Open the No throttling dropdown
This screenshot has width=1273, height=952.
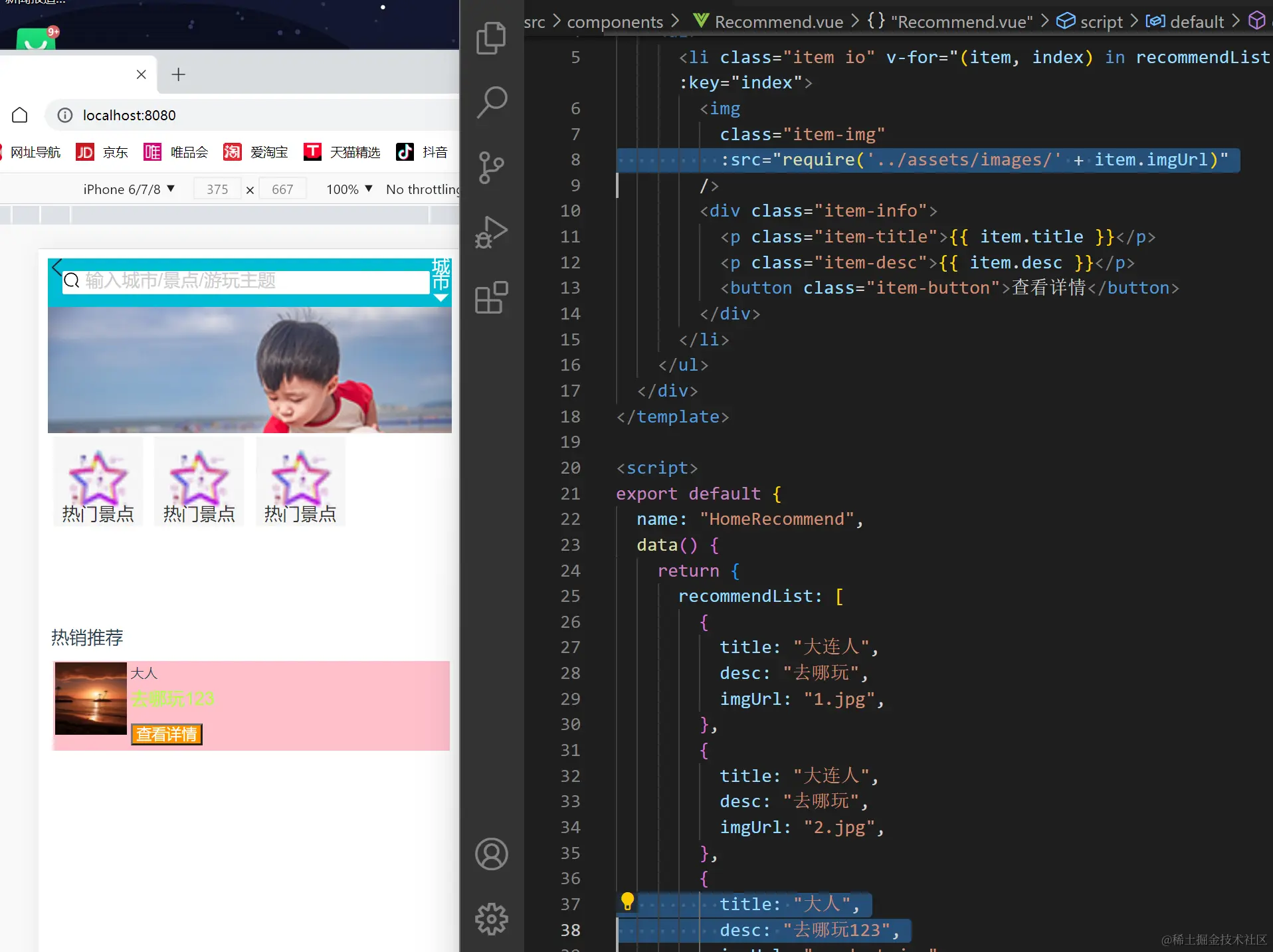423,189
